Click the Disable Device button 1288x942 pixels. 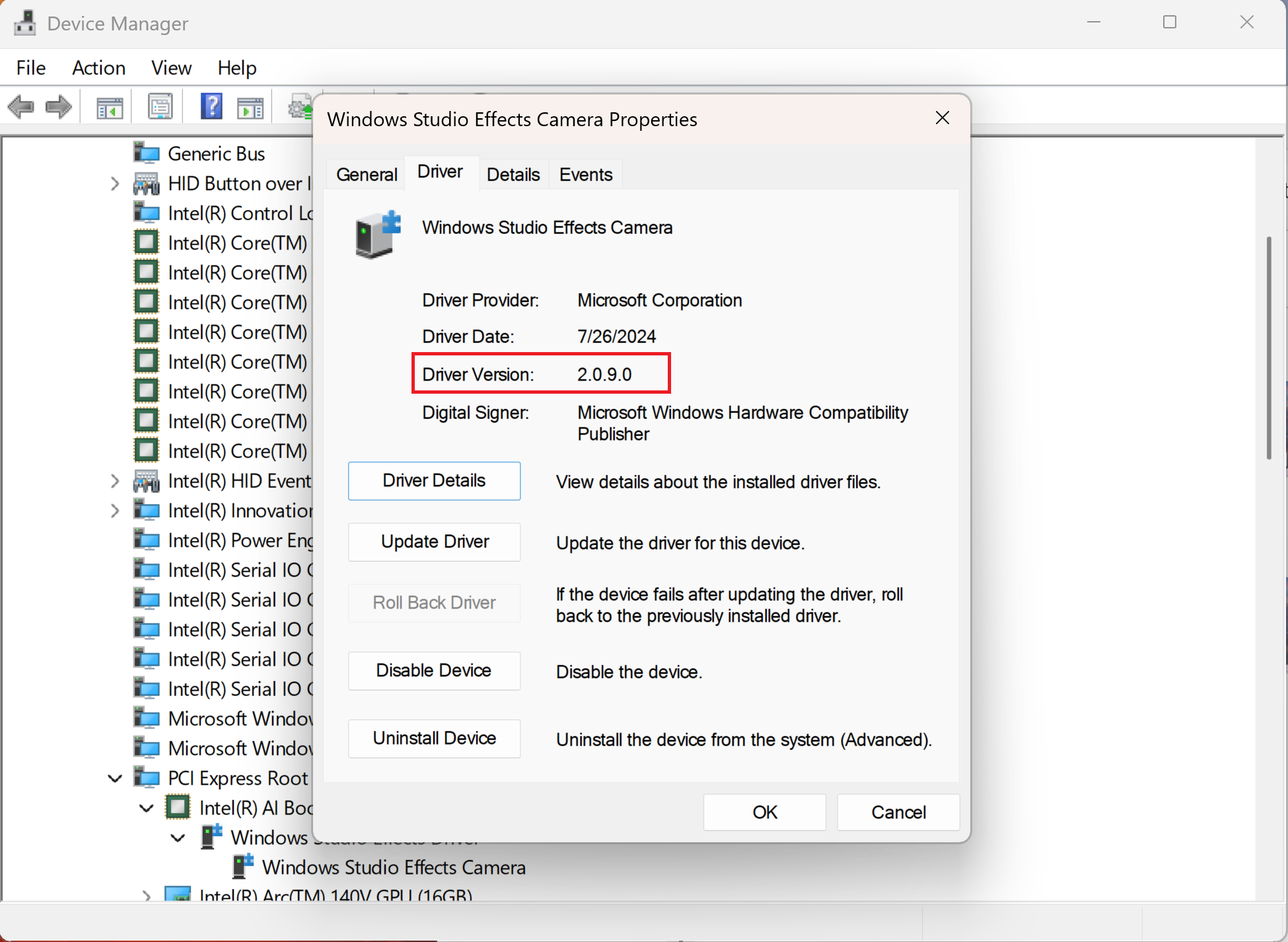click(x=434, y=670)
